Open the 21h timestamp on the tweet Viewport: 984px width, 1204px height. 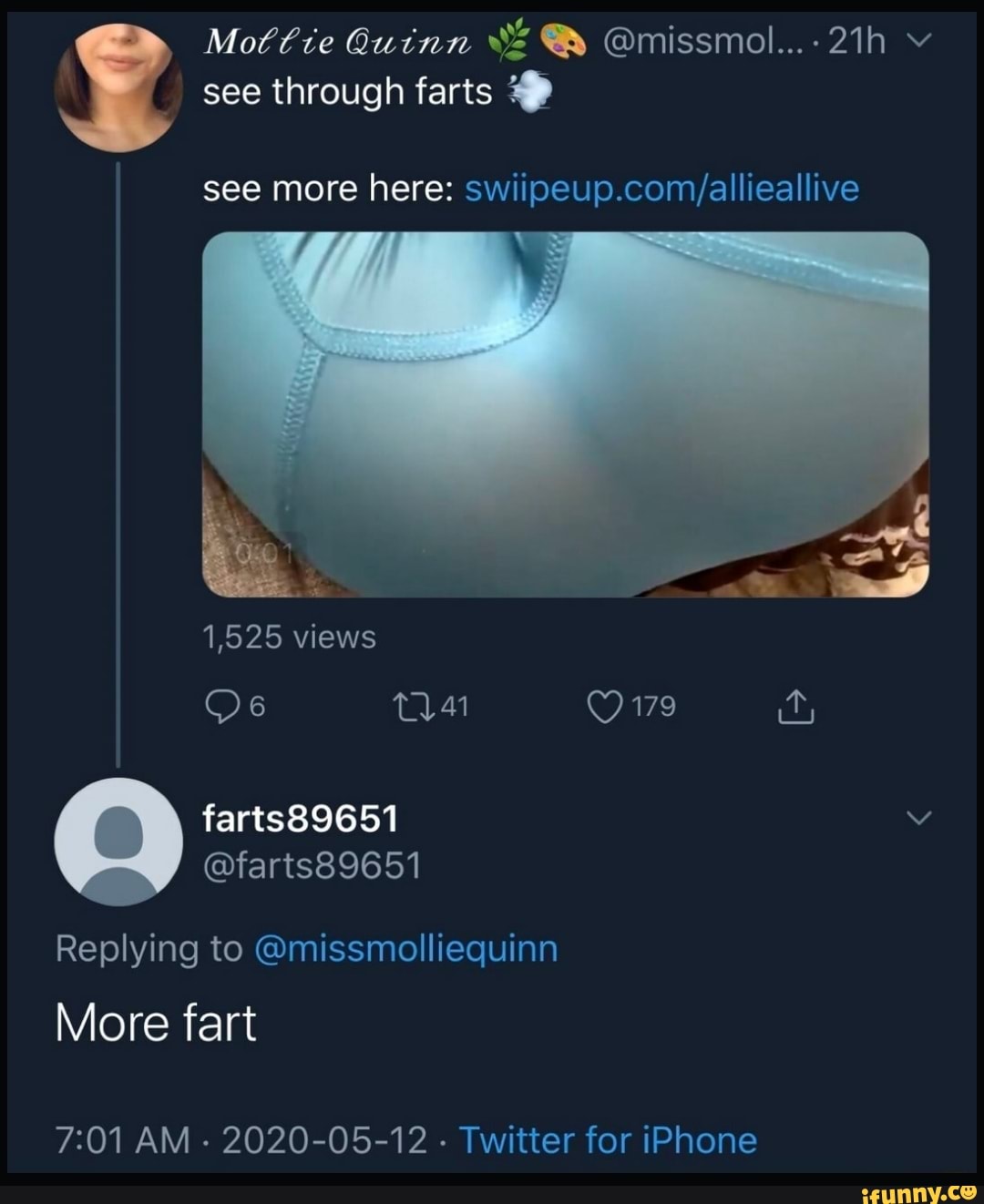coord(856,40)
